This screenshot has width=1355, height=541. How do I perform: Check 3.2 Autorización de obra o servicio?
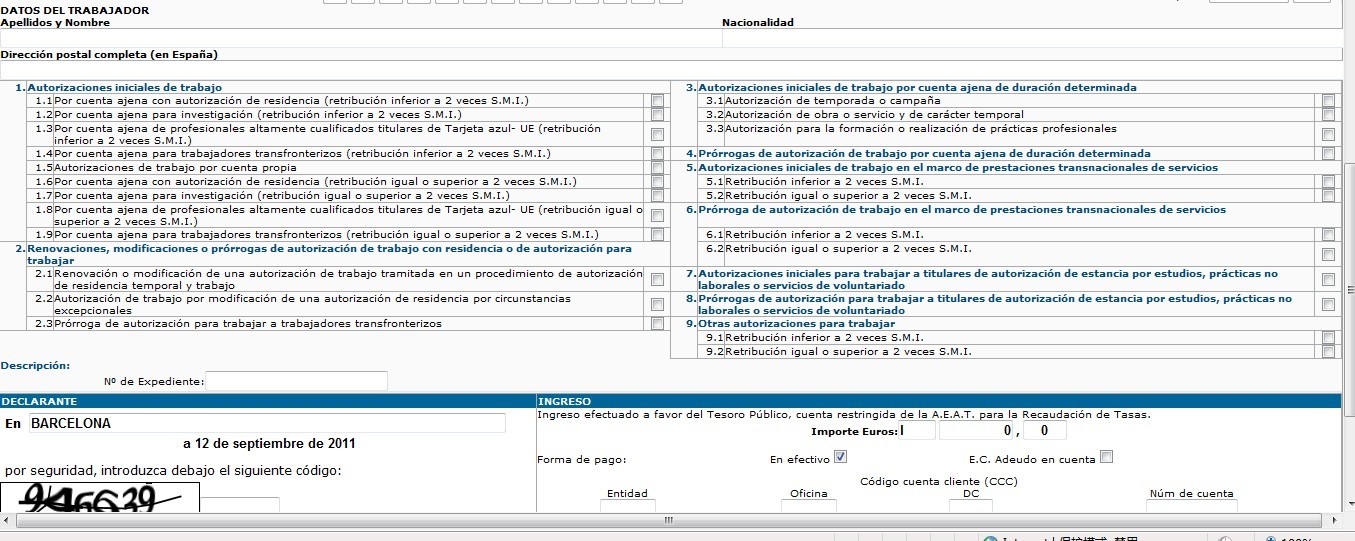click(1328, 115)
